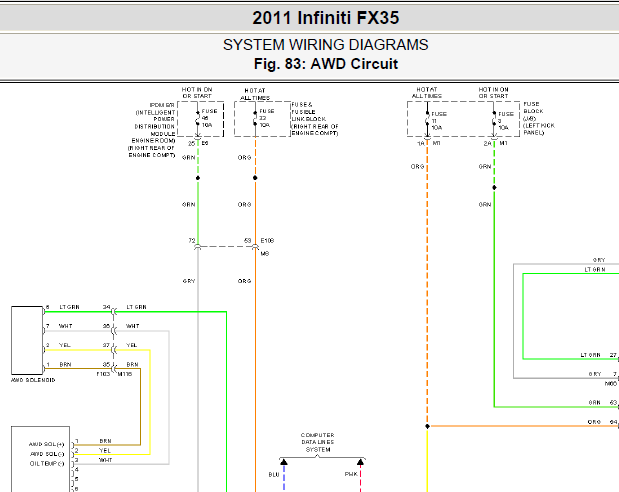The width and height of the screenshot is (619, 492).
Task: Click the 'GRY 7' label at right edge
Action: pyautogui.click(x=603, y=374)
